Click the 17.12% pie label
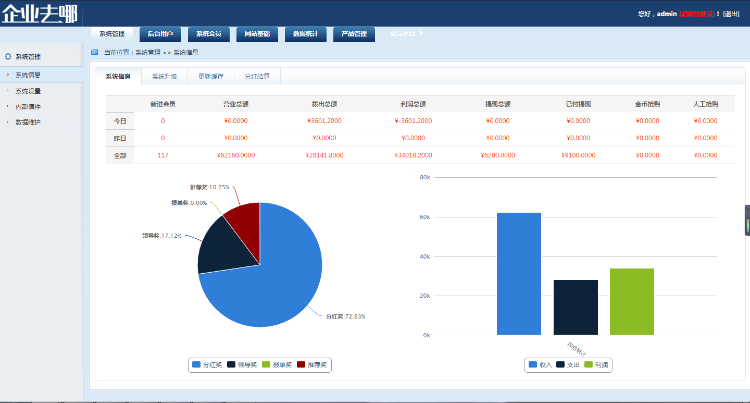Image resolution: width=750 pixels, height=403 pixels. (x=162, y=236)
